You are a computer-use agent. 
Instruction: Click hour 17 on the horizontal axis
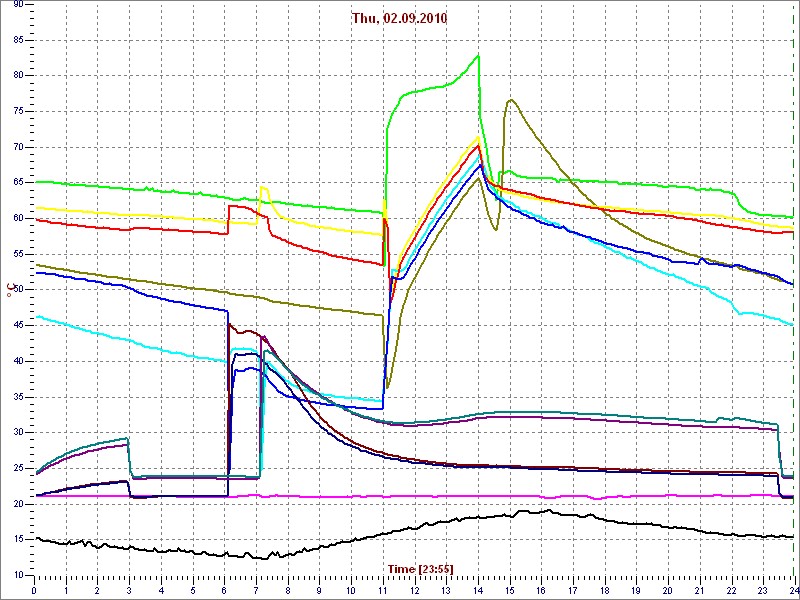572,590
